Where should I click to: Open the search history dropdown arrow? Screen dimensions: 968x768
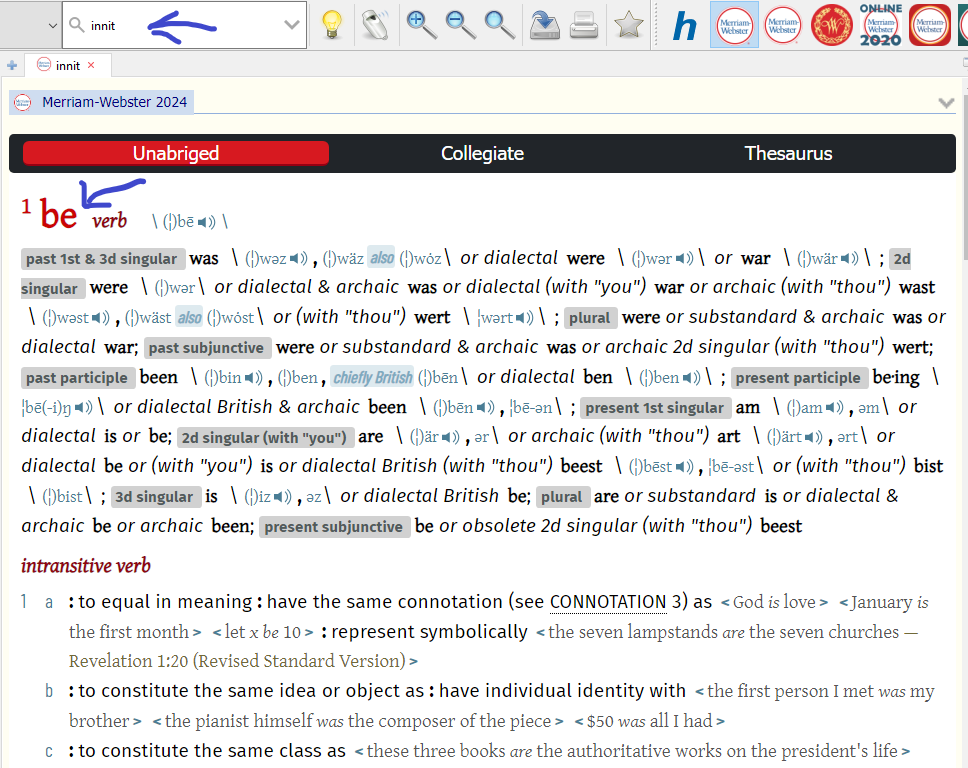click(x=291, y=25)
